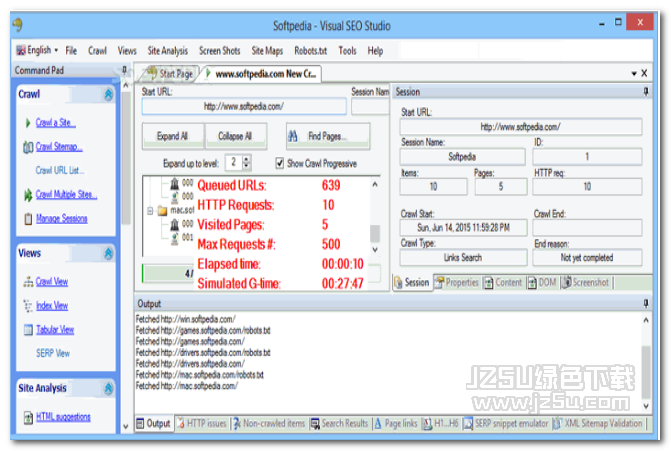This screenshot has width=671, height=451.
Task: Collapse the mac.softpedia tree folder node
Action: pos(150,211)
